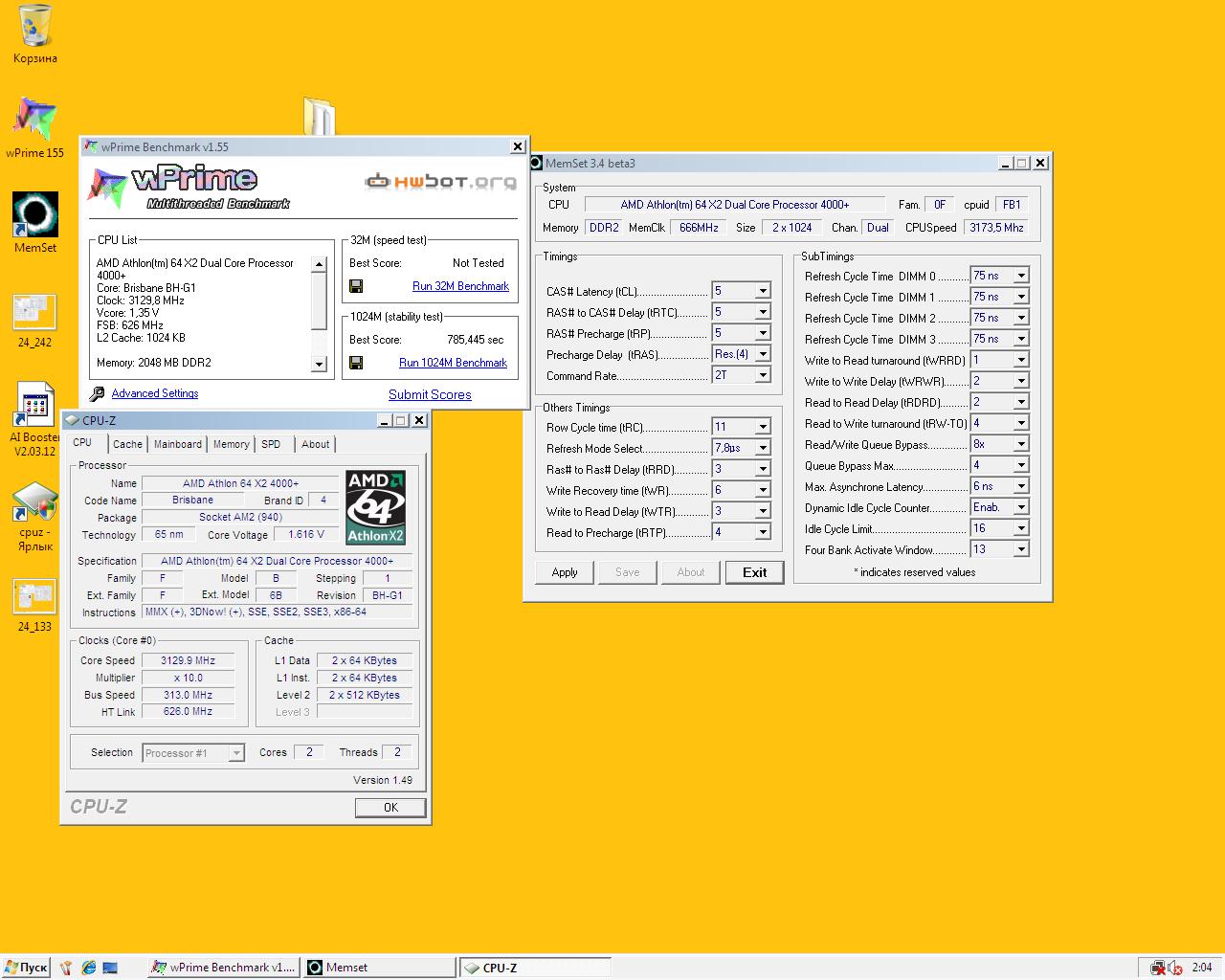The height and width of the screenshot is (980, 1225).
Task: Open CAS# Latency (tCL) dropdown
Action: (763, 291)
